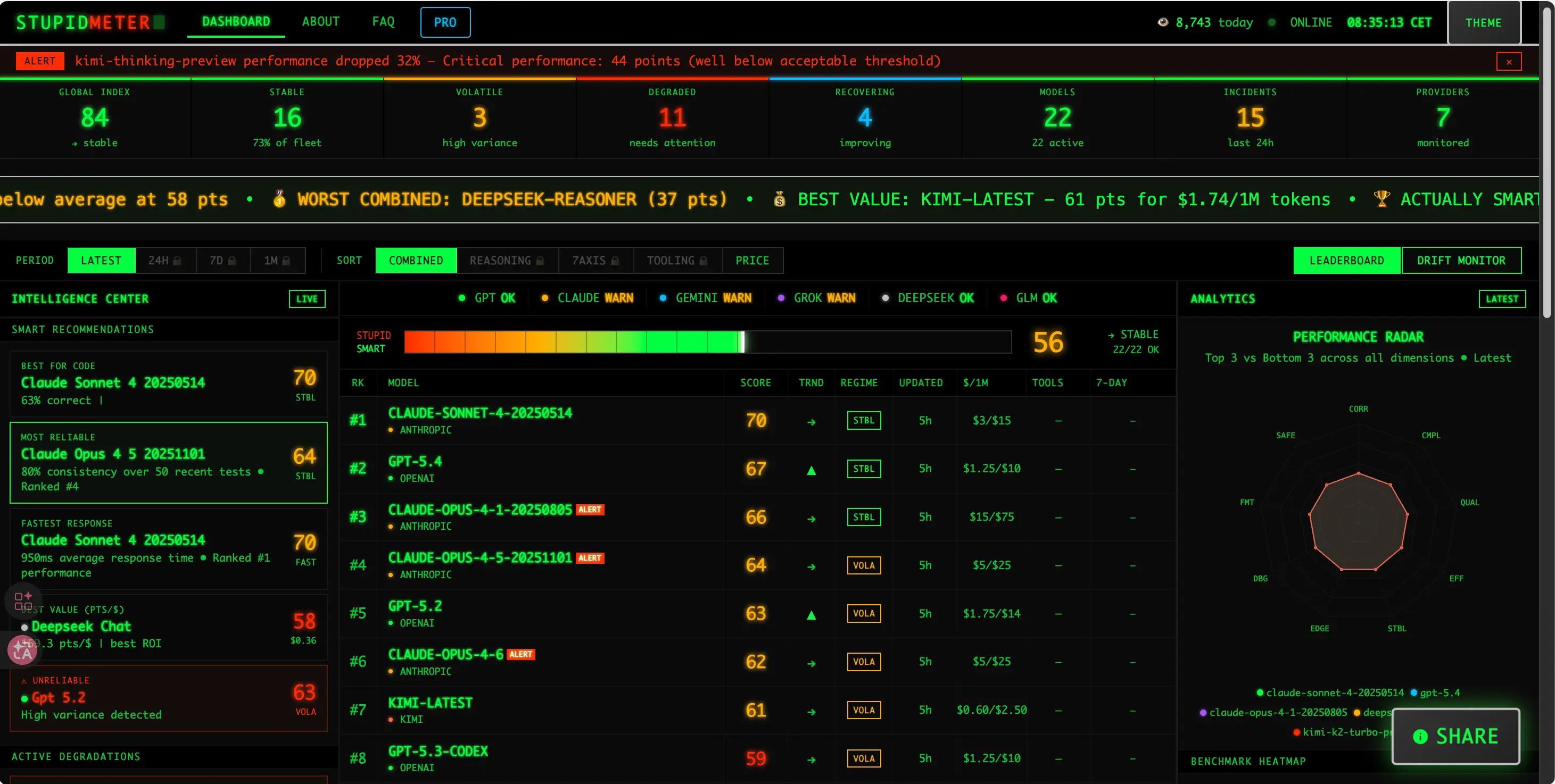Toggle the LATEST analytics badge
This screenshot has width=1555, height=784.
click(x=1501, y=299)
